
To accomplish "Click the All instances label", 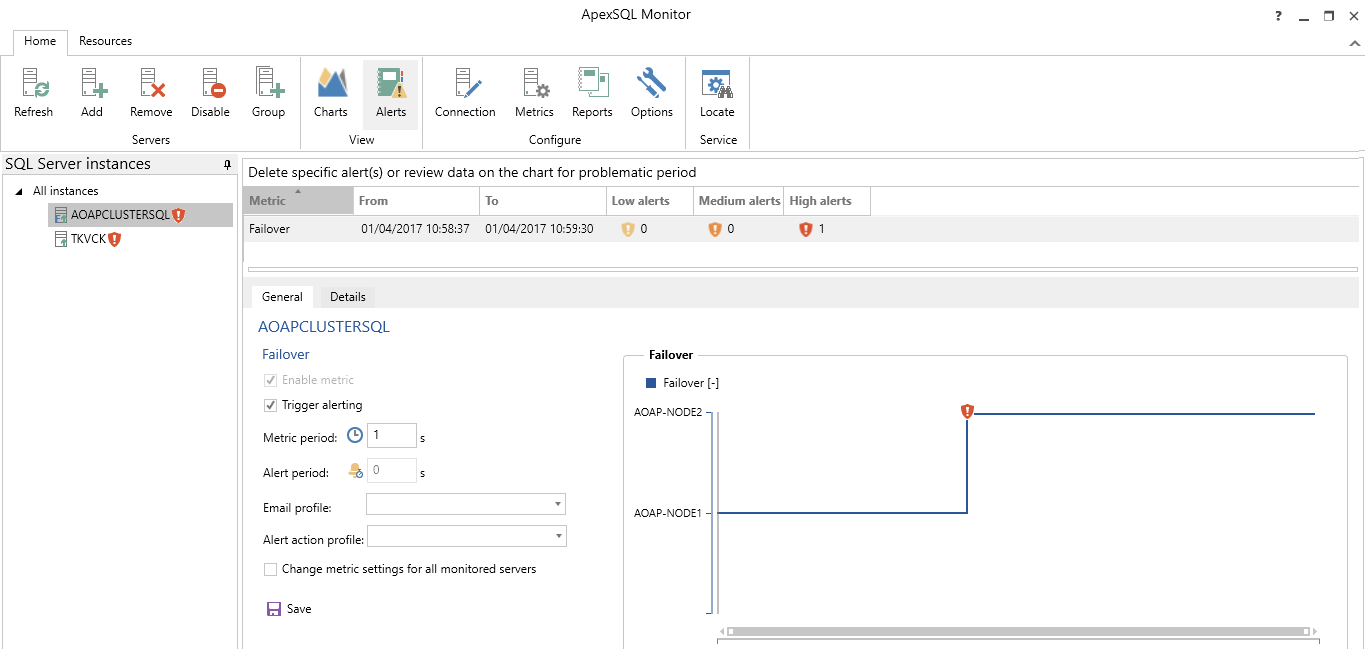I will (66, 191).
